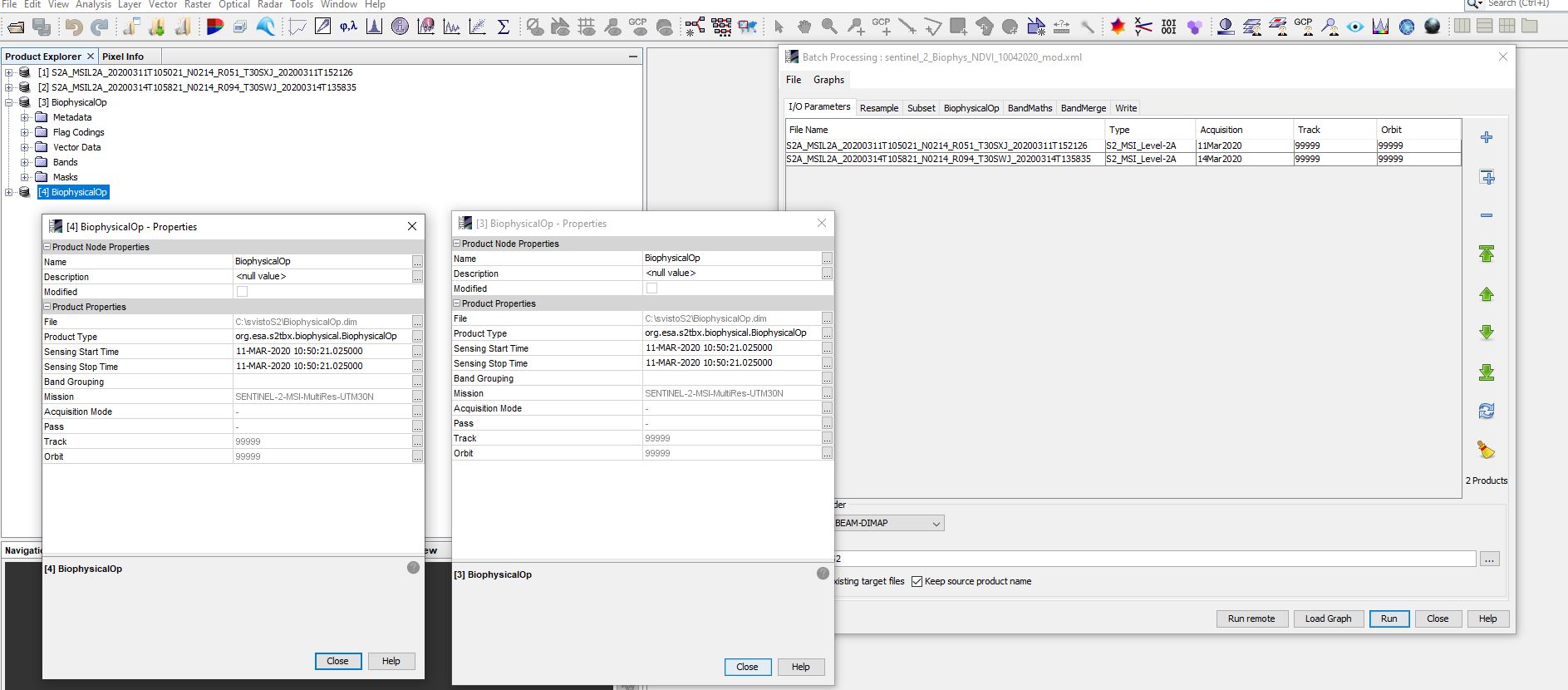Click the Redo arrow in toolbar
Screen dimensions: 1568x690
pyautogui.click(x=100, y=27)
